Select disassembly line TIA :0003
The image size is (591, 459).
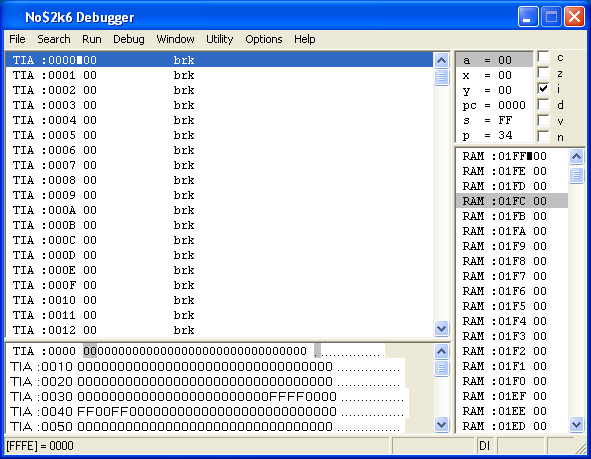(x=219, y=105)
